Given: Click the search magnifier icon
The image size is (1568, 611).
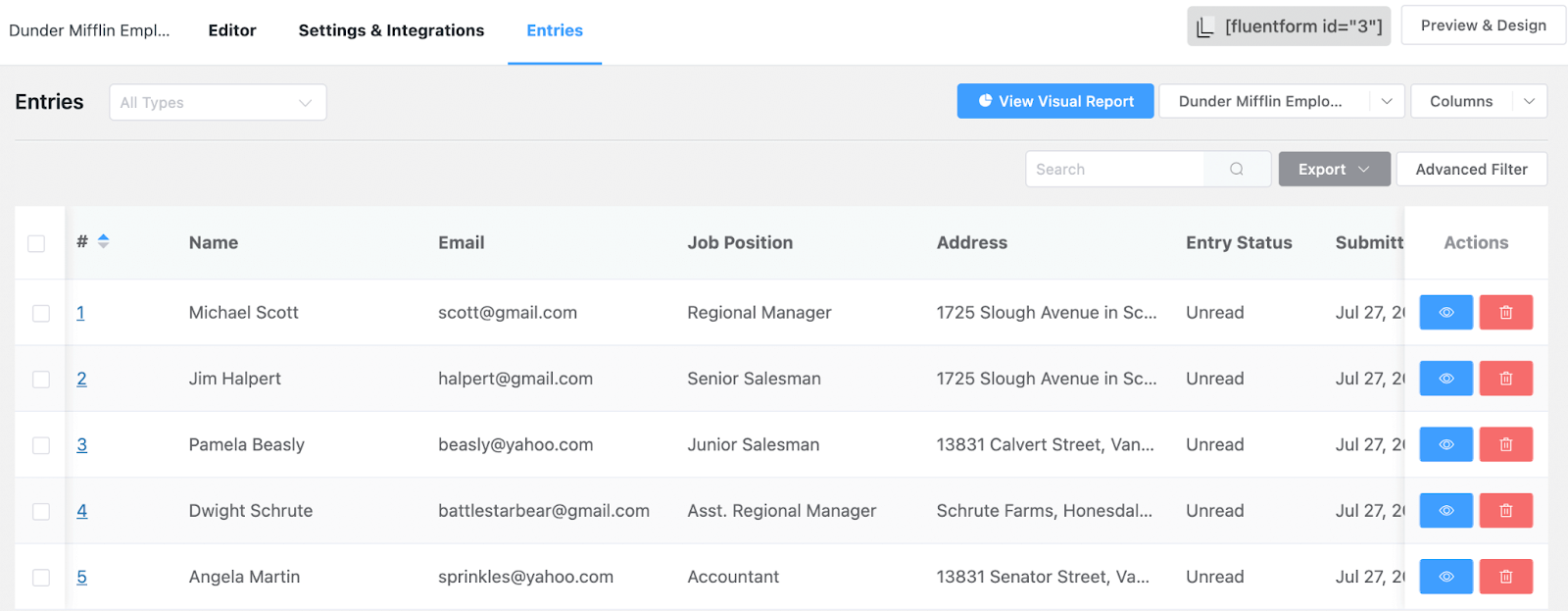Looking at the screenshot, I should (1237, 170).
